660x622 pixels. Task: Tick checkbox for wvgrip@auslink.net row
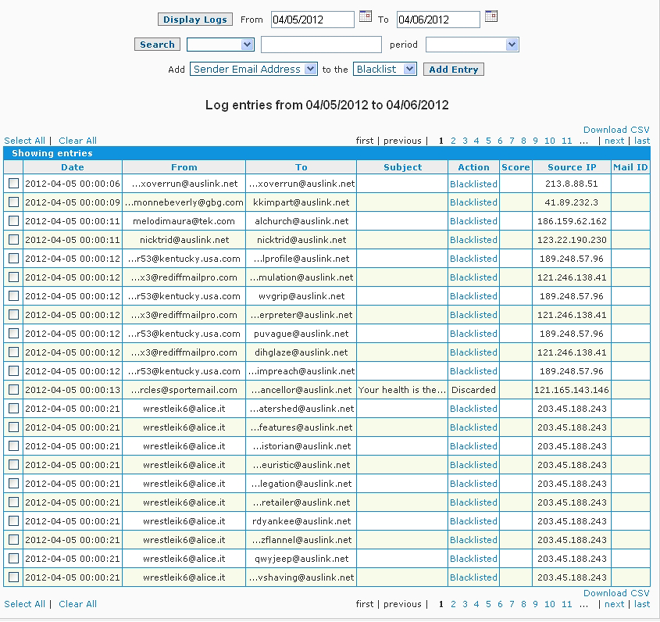click(x=14, y=296)
